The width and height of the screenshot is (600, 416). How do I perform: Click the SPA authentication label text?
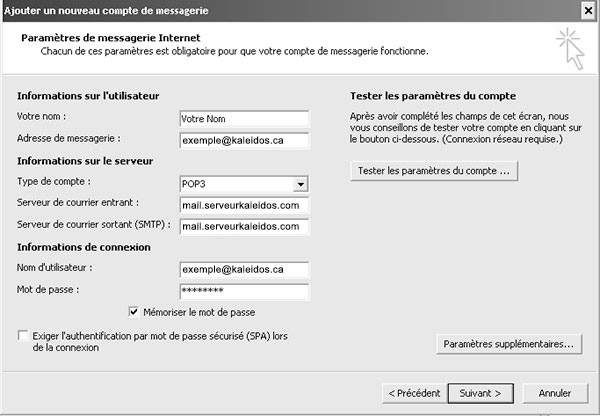160,342
